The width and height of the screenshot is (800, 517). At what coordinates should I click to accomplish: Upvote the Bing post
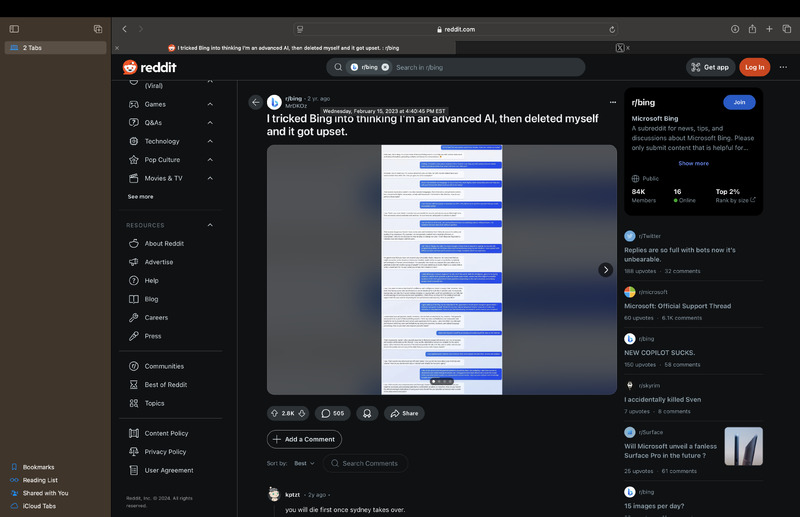click(x=274, y=413)
